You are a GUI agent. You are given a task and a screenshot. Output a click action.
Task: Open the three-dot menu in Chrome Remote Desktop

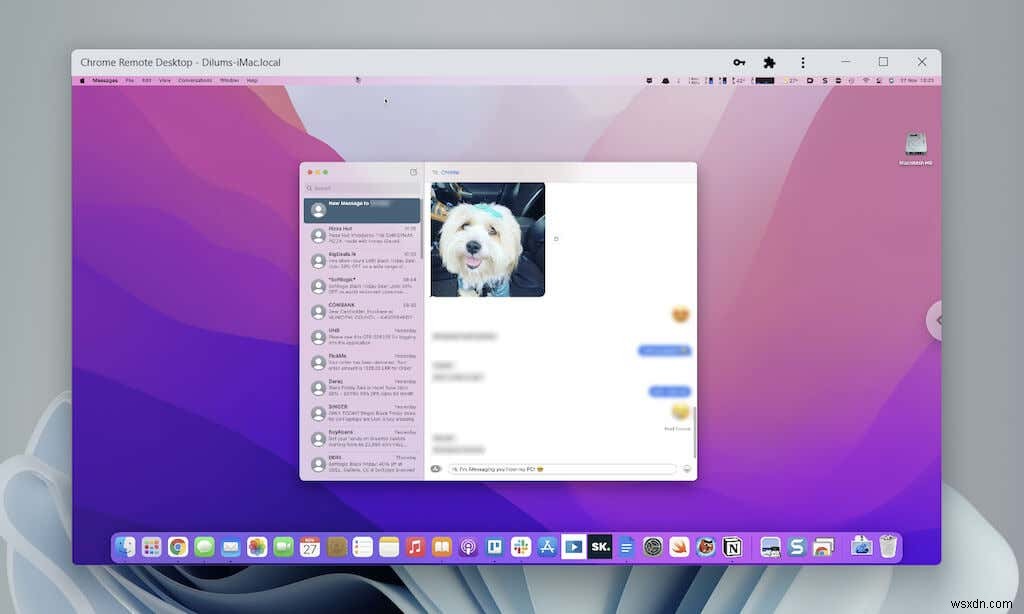pos(803,62)
